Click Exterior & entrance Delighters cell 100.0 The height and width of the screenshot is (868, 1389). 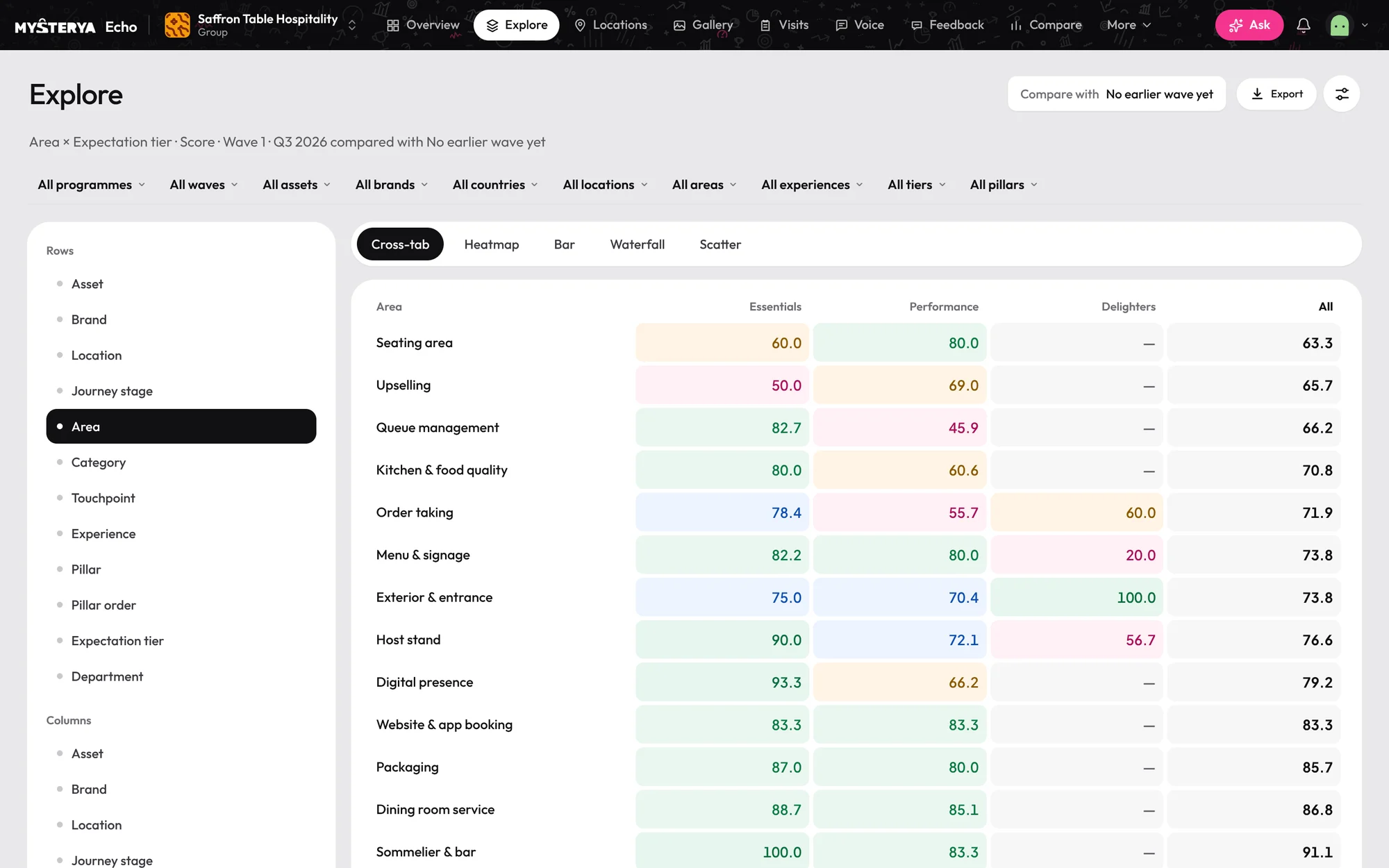[1076, 597]
